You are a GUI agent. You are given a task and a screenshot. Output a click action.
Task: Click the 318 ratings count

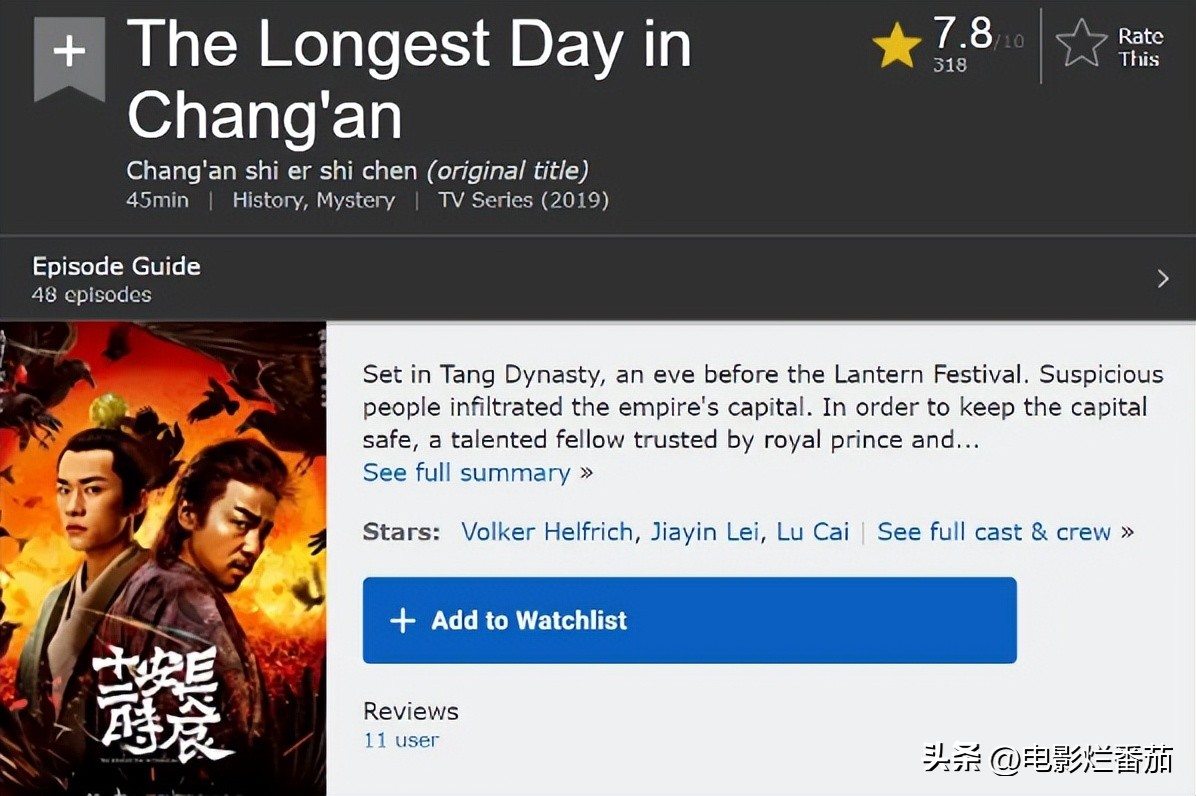point(950,65)
